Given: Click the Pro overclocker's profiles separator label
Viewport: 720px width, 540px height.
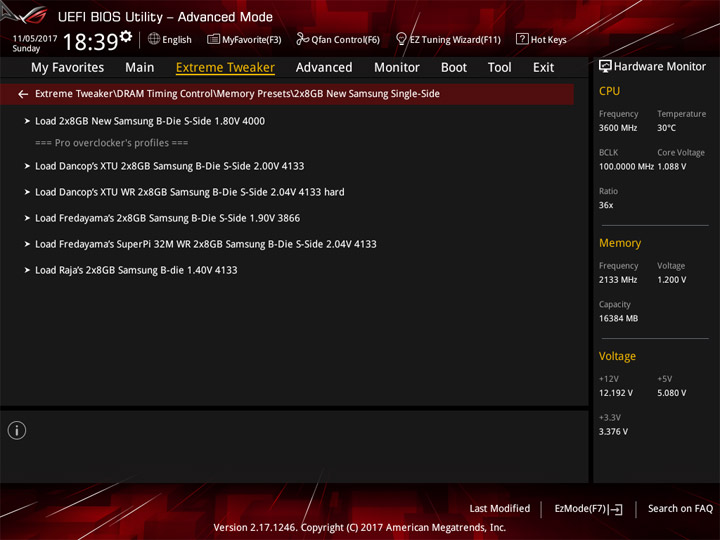Looking at the screenshot, I should 112,143.
